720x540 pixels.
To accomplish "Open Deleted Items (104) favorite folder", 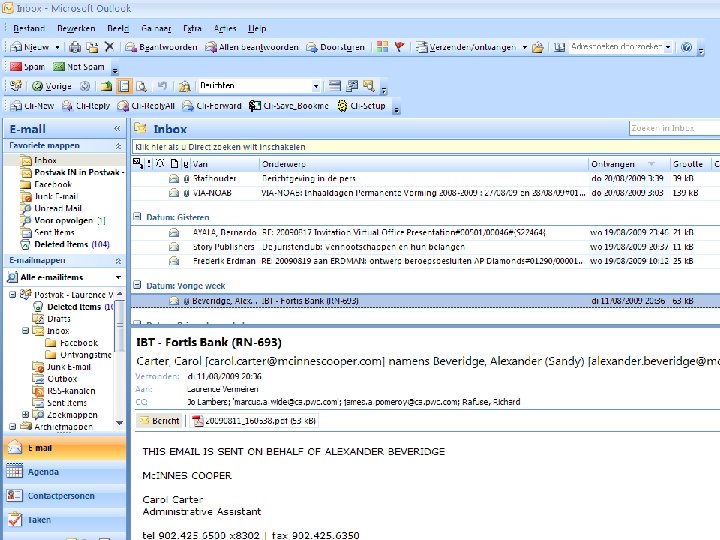I will [72, 244].
